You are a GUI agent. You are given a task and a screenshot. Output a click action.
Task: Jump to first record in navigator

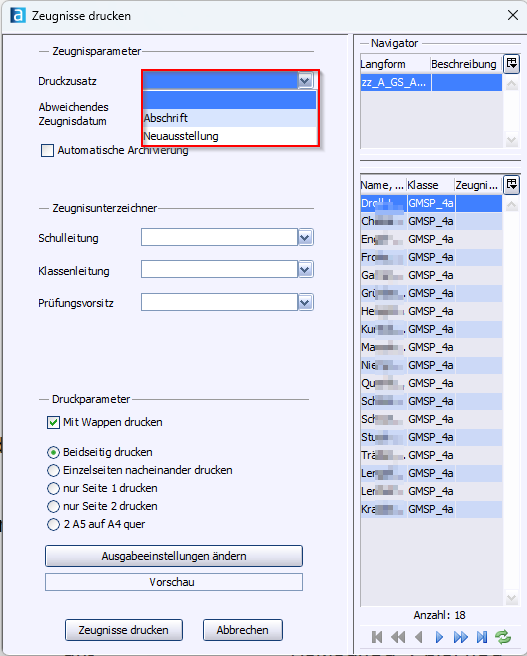377,637
